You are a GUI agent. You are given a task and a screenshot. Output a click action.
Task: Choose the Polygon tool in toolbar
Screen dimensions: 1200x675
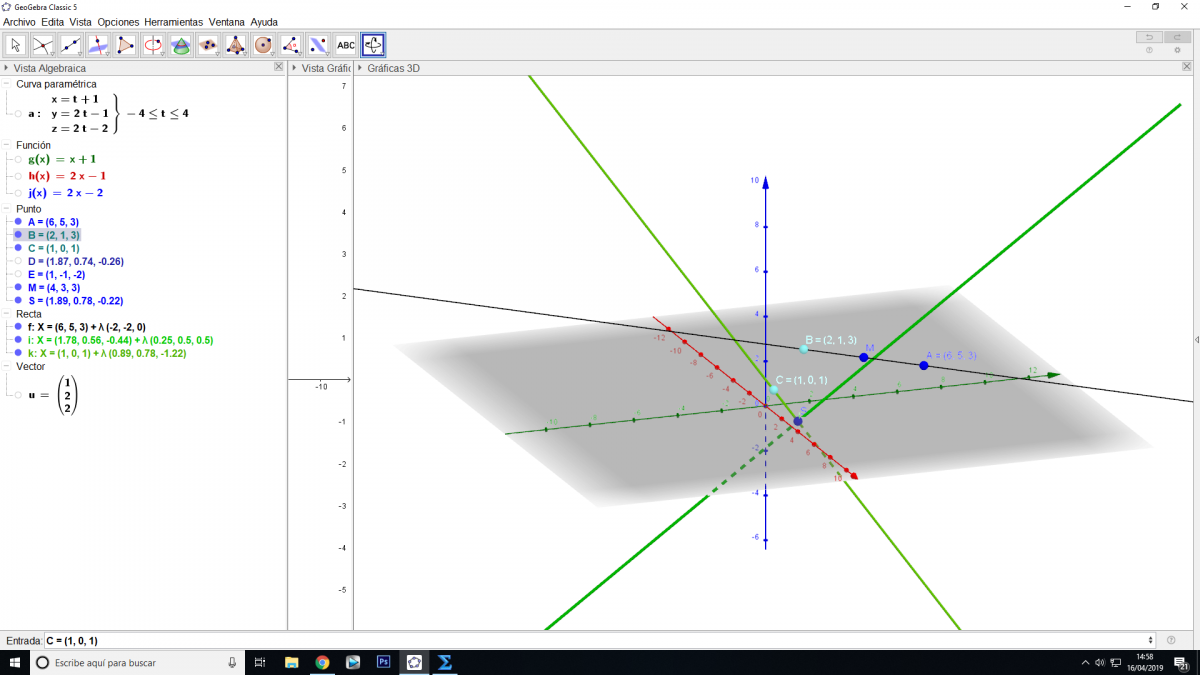(126, 45)
